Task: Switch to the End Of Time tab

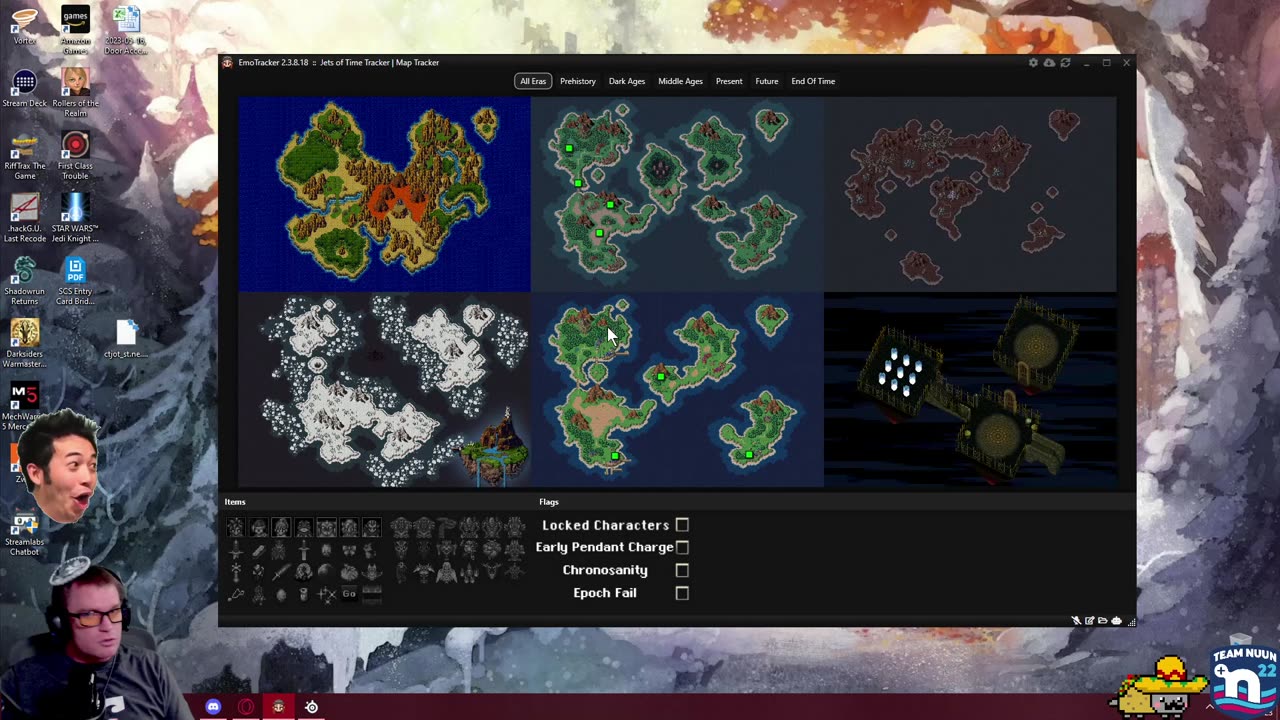Action: coord(813,81)
